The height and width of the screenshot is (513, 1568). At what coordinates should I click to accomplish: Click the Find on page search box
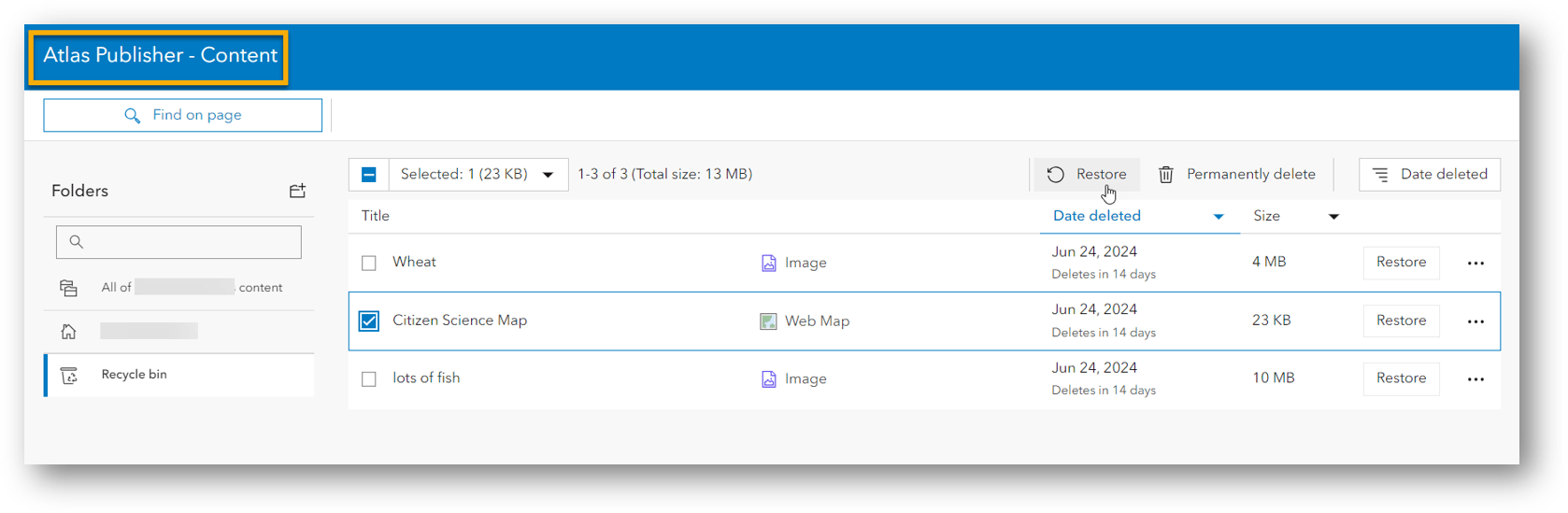coord(182,115)
